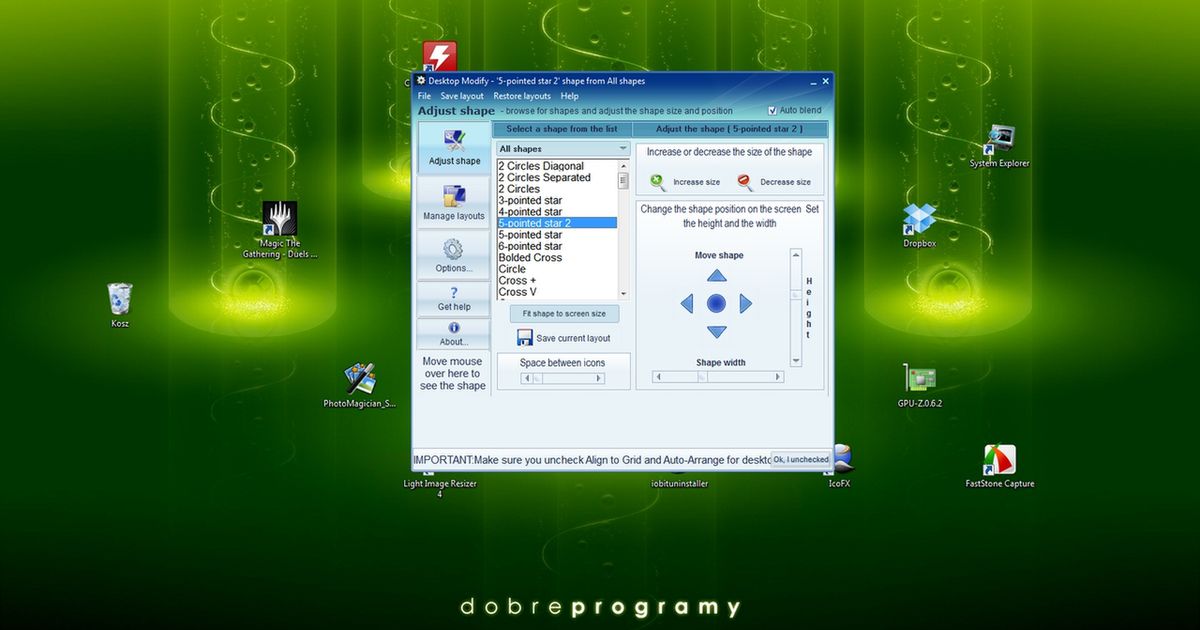This screenshot has height=630, width=1200.
Task: Click the center dot of Move shape control
Action: pos(716,303)
